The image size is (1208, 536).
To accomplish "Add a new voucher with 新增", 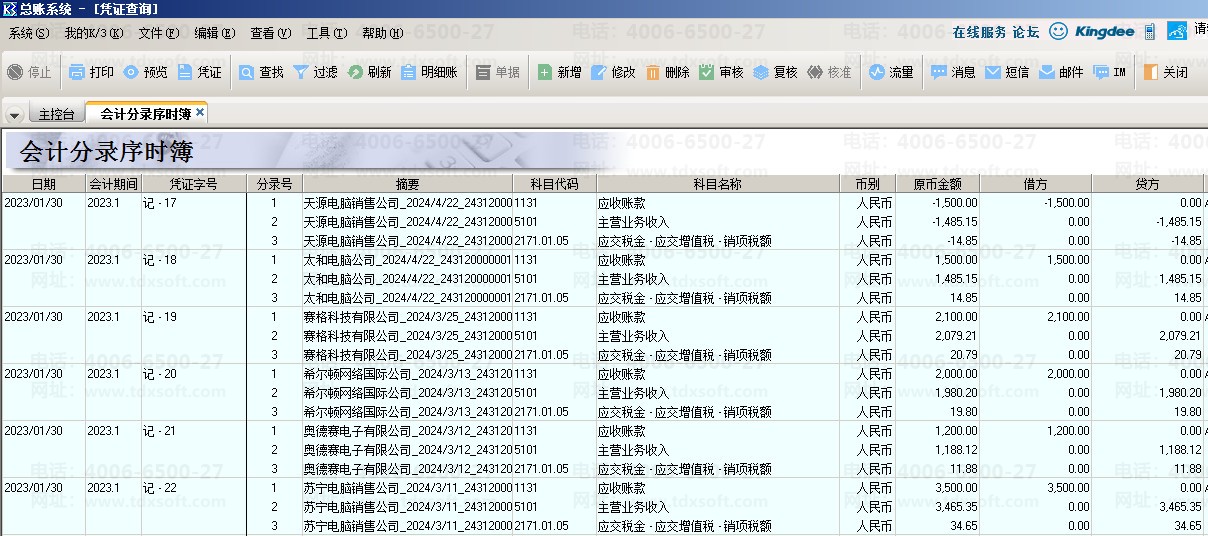I will [x=545, y=72].
